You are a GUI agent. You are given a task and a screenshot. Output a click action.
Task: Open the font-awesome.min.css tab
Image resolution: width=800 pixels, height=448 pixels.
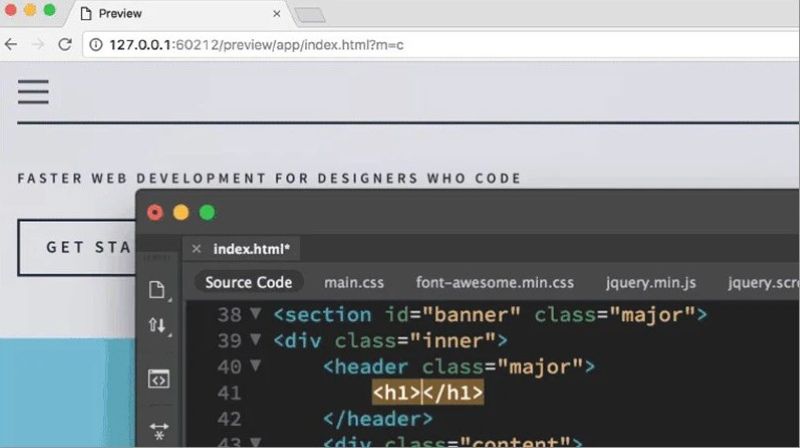point(495,283)
